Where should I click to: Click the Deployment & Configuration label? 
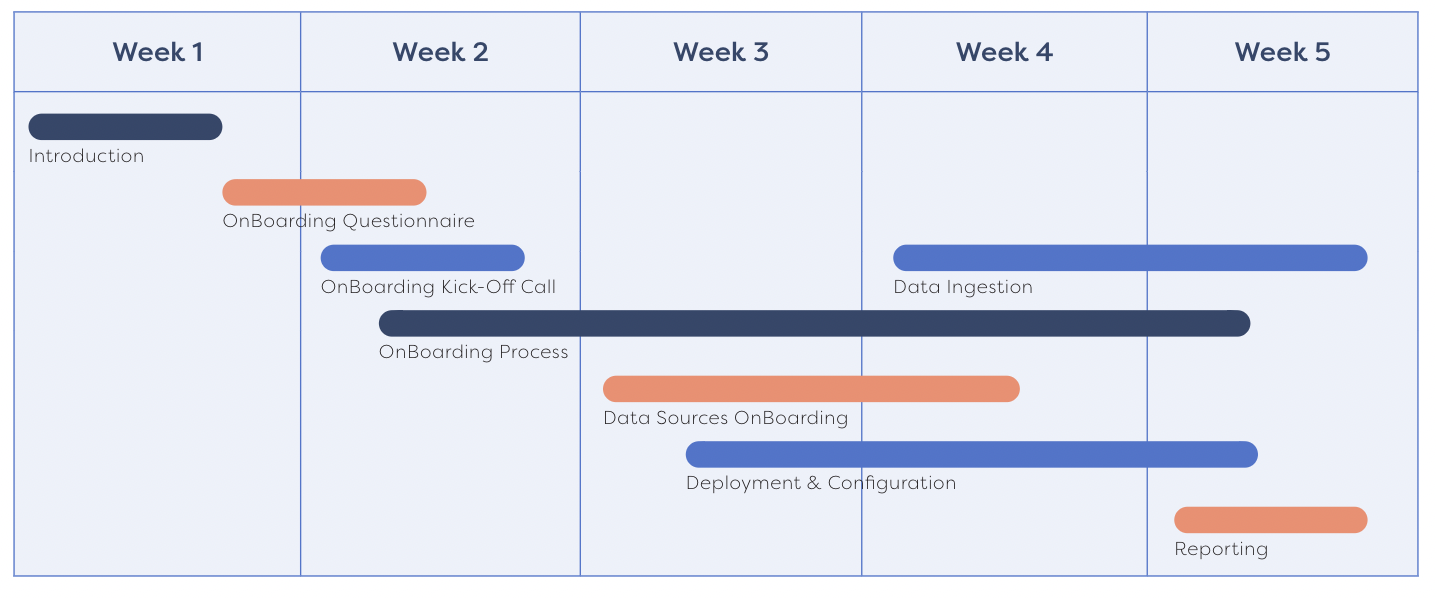[x=821, y=483]
